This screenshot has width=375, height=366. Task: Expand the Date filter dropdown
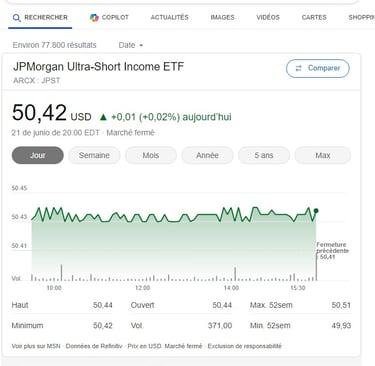[131, 45]
